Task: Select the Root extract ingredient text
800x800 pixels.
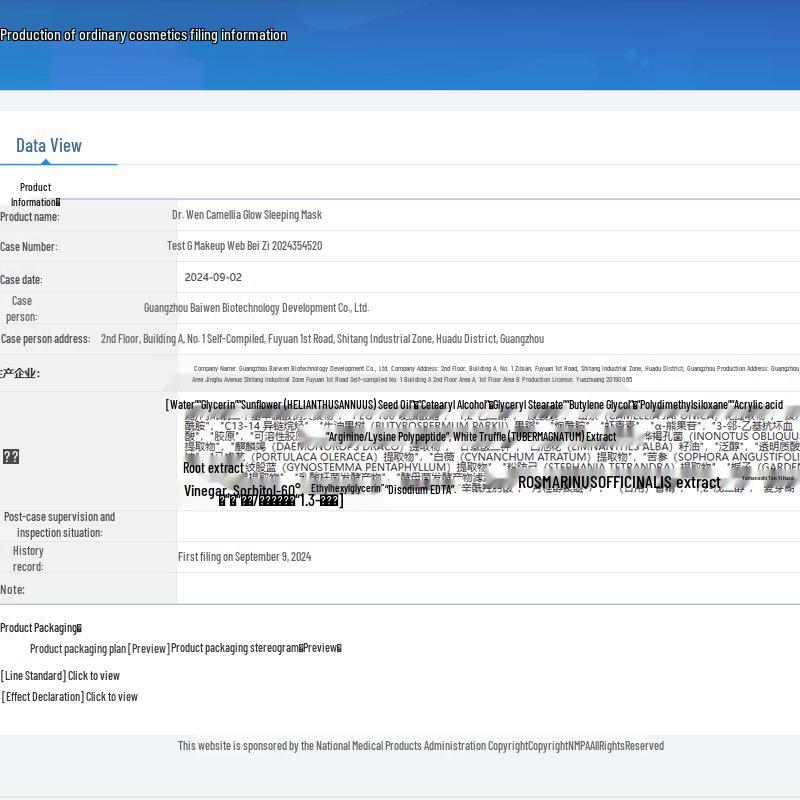Action: (x=213, y=468)
